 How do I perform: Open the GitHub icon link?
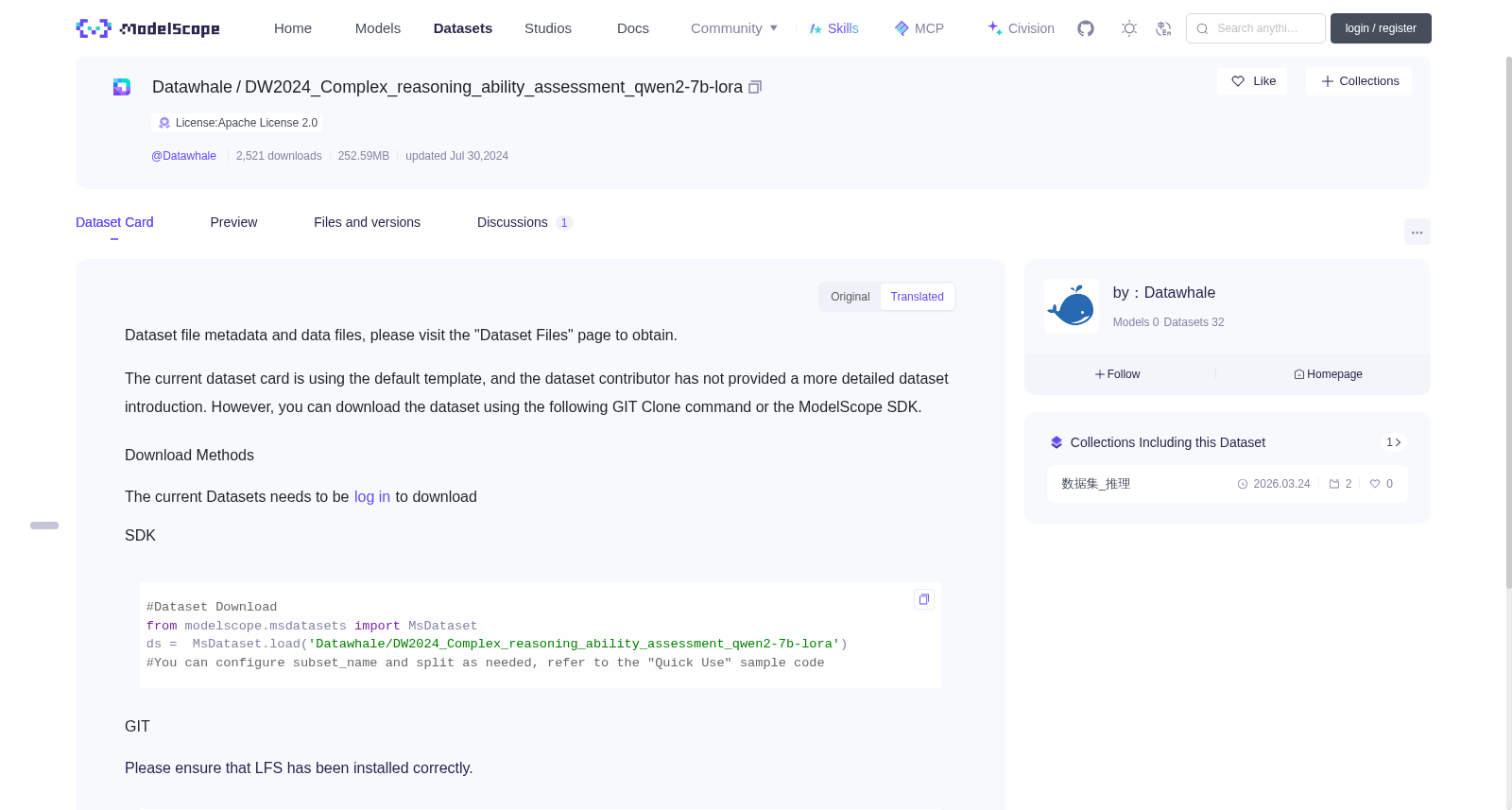1086,28
